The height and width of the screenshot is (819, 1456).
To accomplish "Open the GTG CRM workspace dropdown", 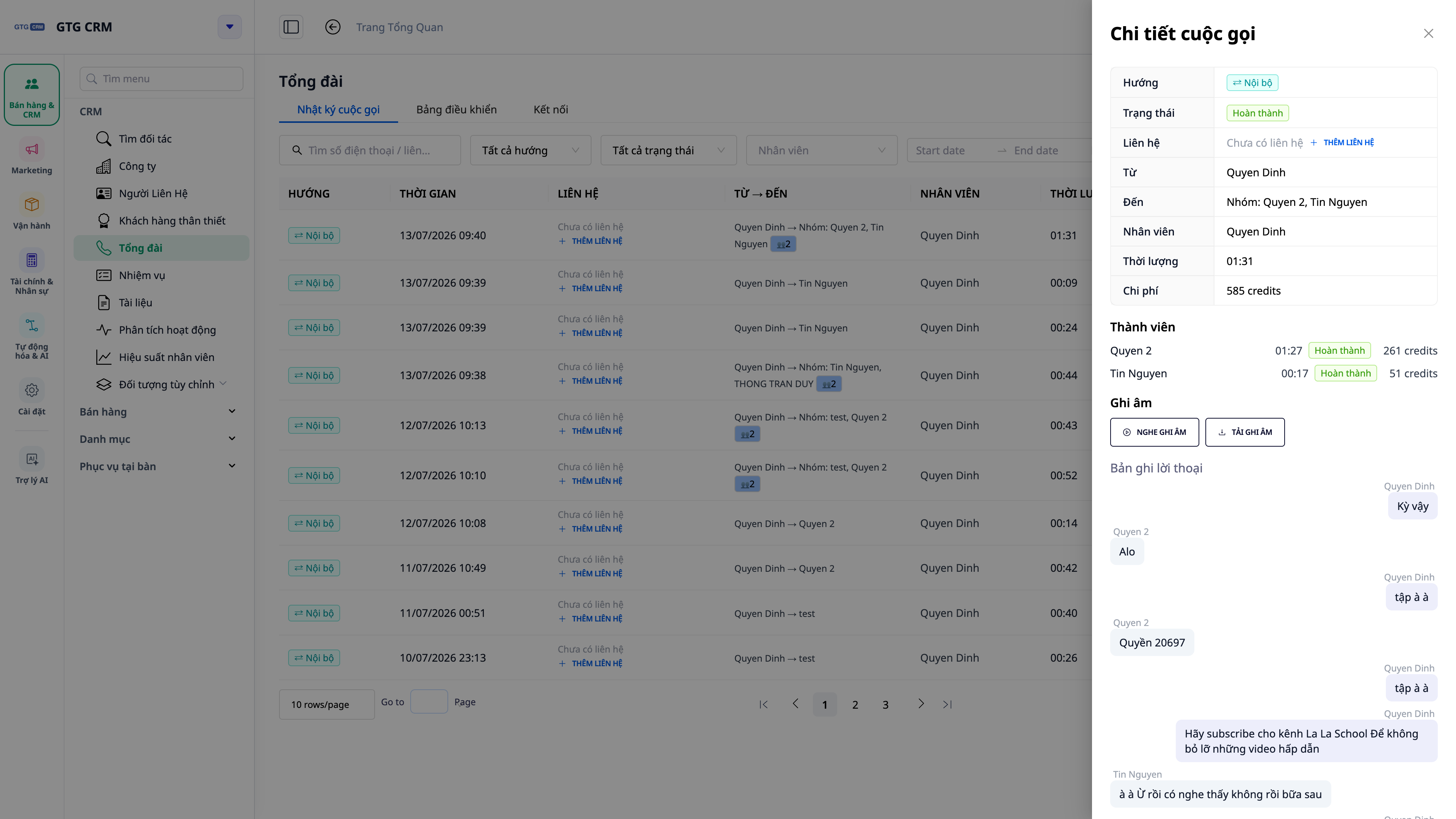I will [x=229, y=27].
